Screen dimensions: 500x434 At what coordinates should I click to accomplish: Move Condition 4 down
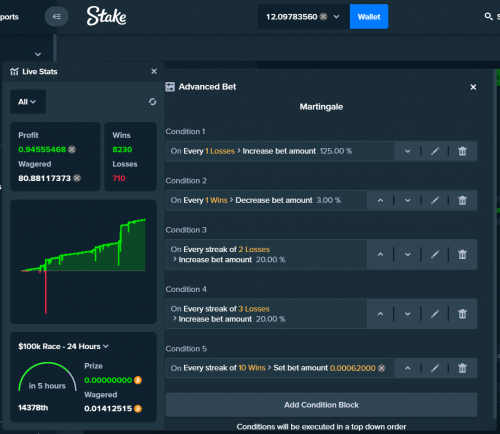point(407,314)
